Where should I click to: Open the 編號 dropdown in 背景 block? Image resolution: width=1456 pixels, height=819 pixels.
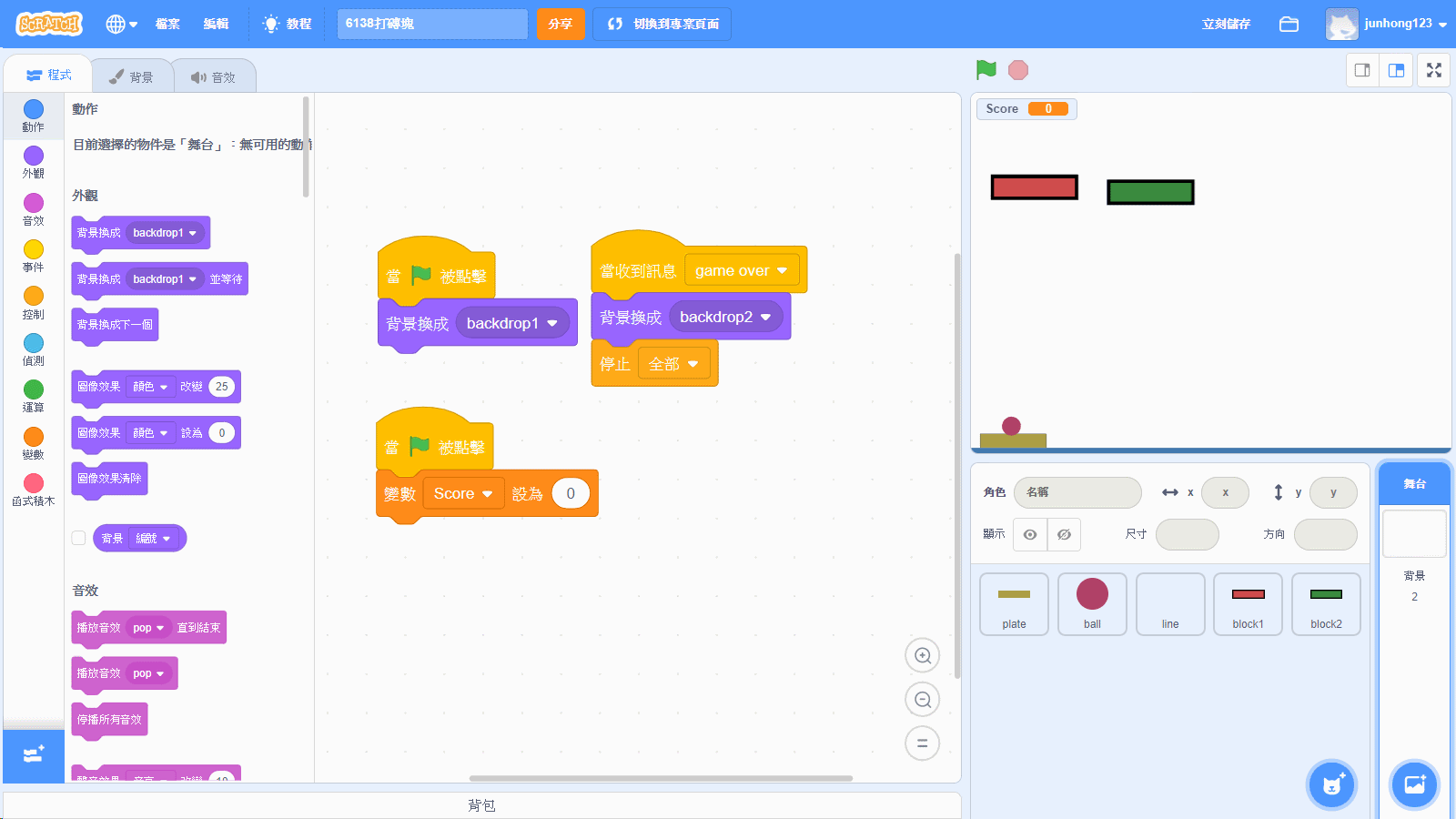(153, 539)
